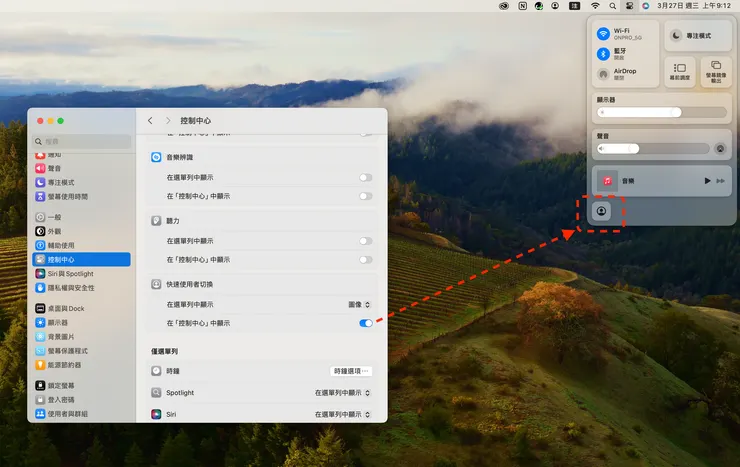Viewport: 740px width, 467px height.
Task: Open Creative Cloud menu bar icon
Action: click(x=504, y=6)
